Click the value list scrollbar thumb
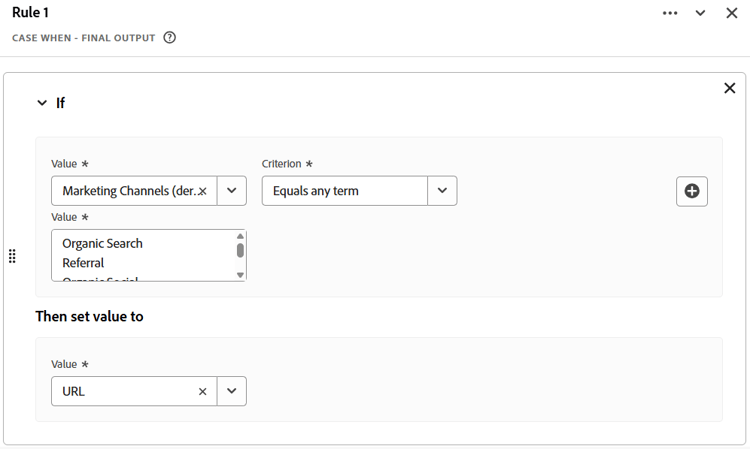This screenshot has width=750, height=449. click(240, 250)
